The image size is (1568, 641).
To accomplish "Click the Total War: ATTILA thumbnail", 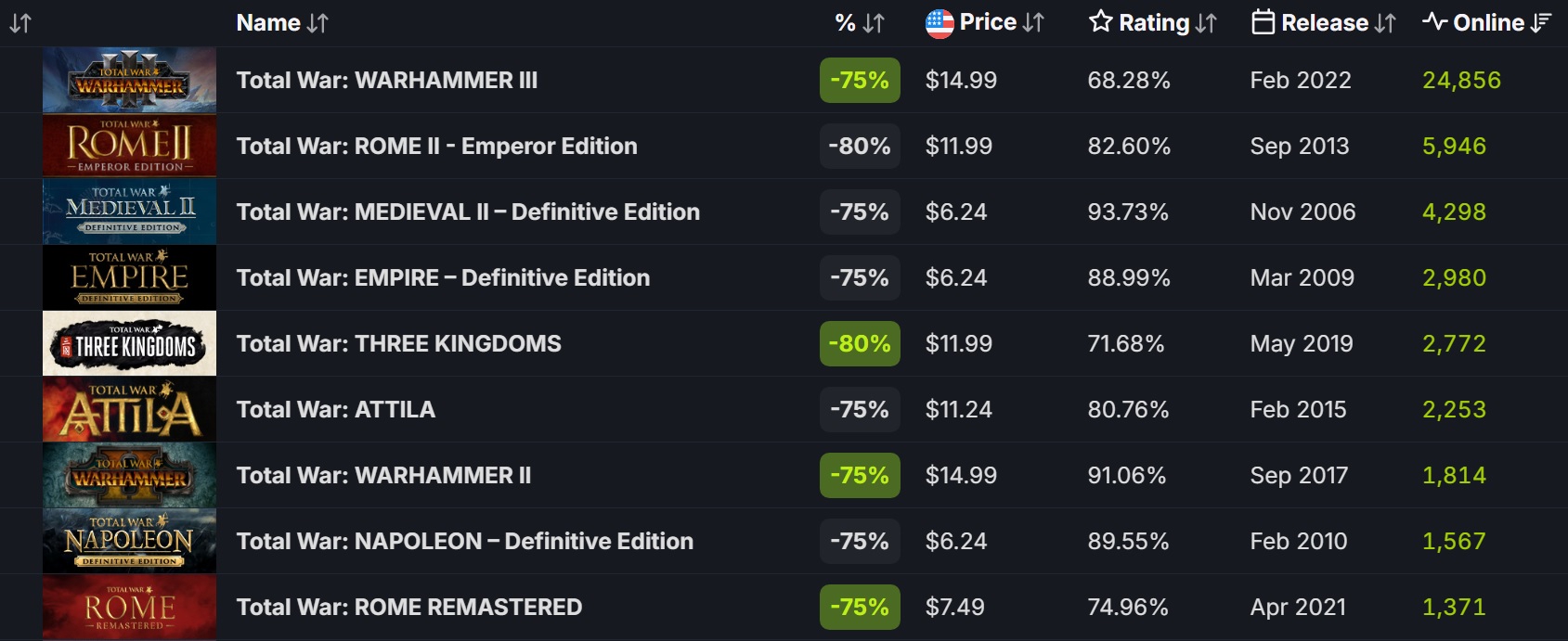I will coord(129,410).
